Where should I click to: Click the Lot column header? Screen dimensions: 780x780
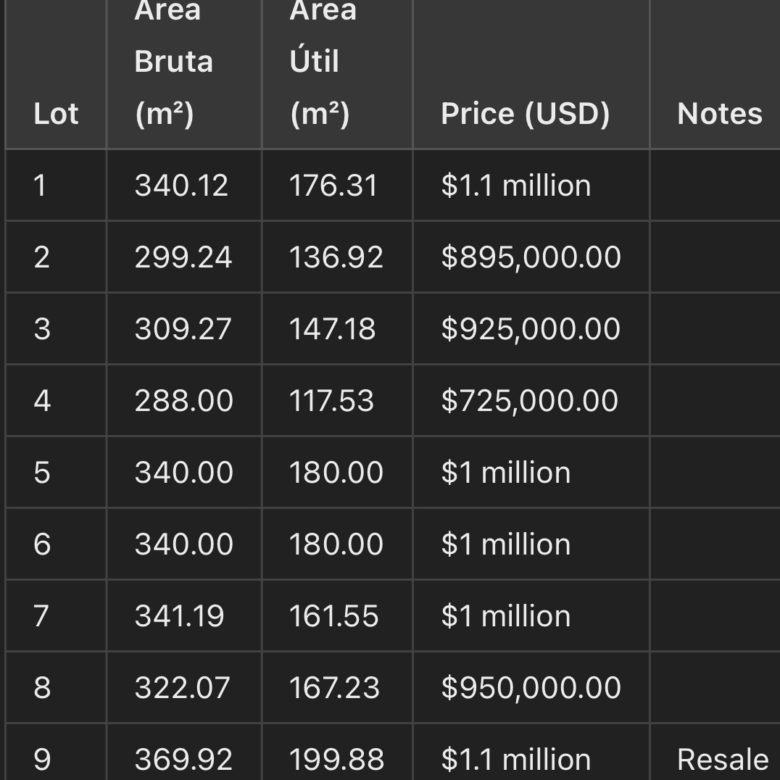(56, 114)
